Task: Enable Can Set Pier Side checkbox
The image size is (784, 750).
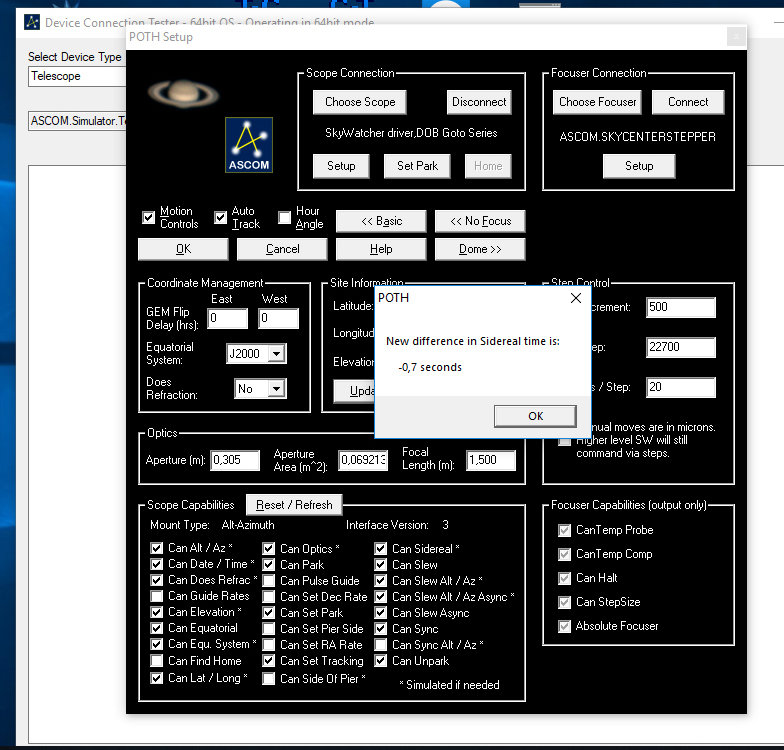Action: (x=268, y=628)
